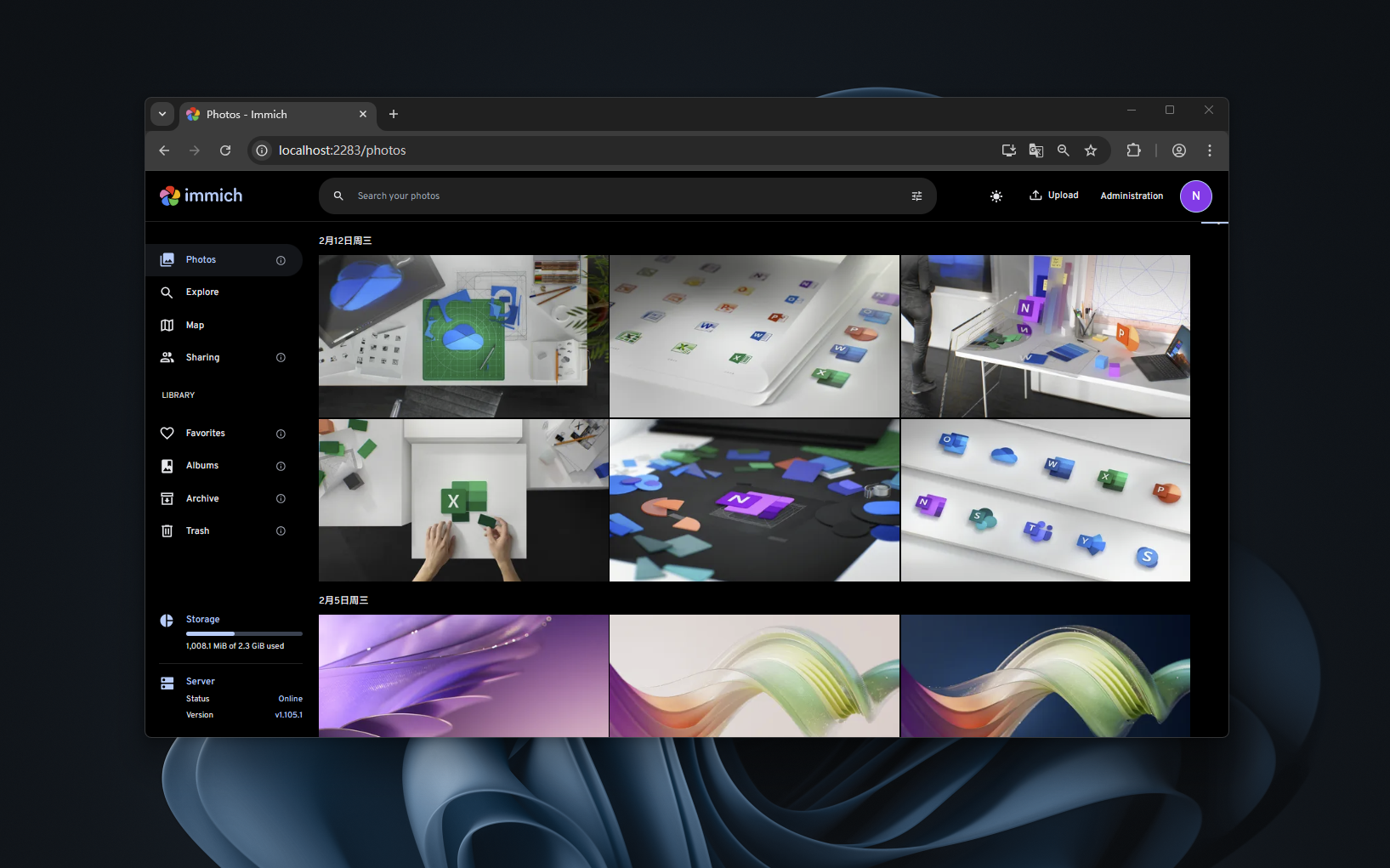Image resolution: width=1390 pixels, height=868 pixels.
Task: Click the Server icon in sidebar
Action: click(167, 683)
